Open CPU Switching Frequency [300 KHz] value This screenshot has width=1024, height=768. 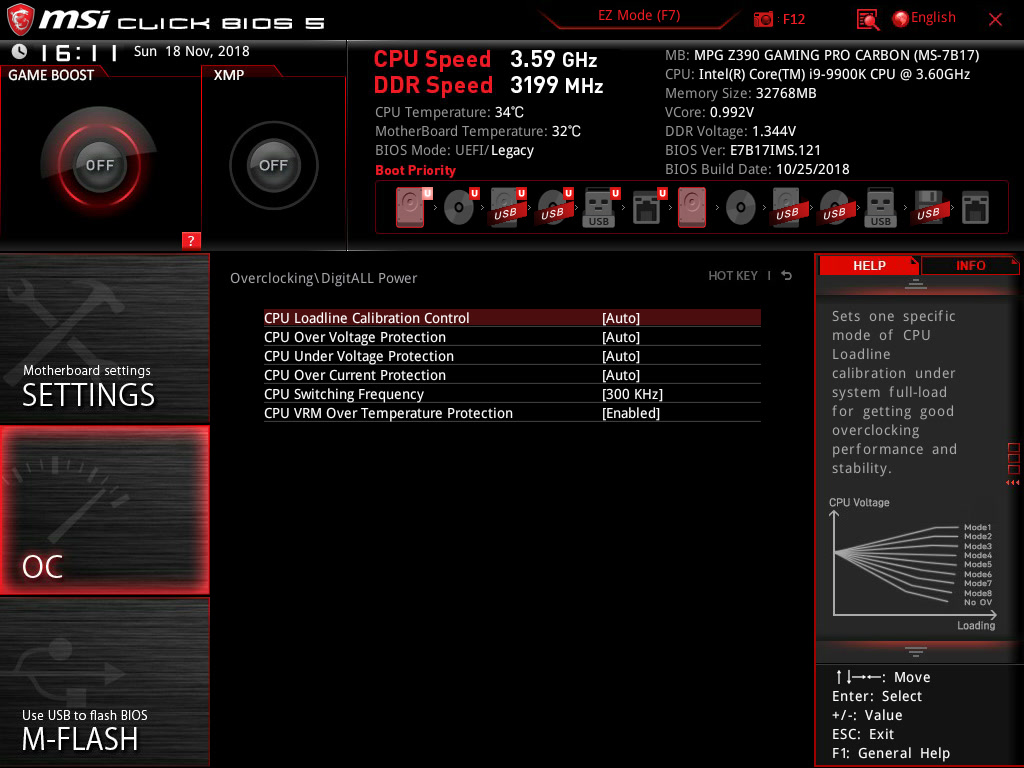tap(632, 394)
